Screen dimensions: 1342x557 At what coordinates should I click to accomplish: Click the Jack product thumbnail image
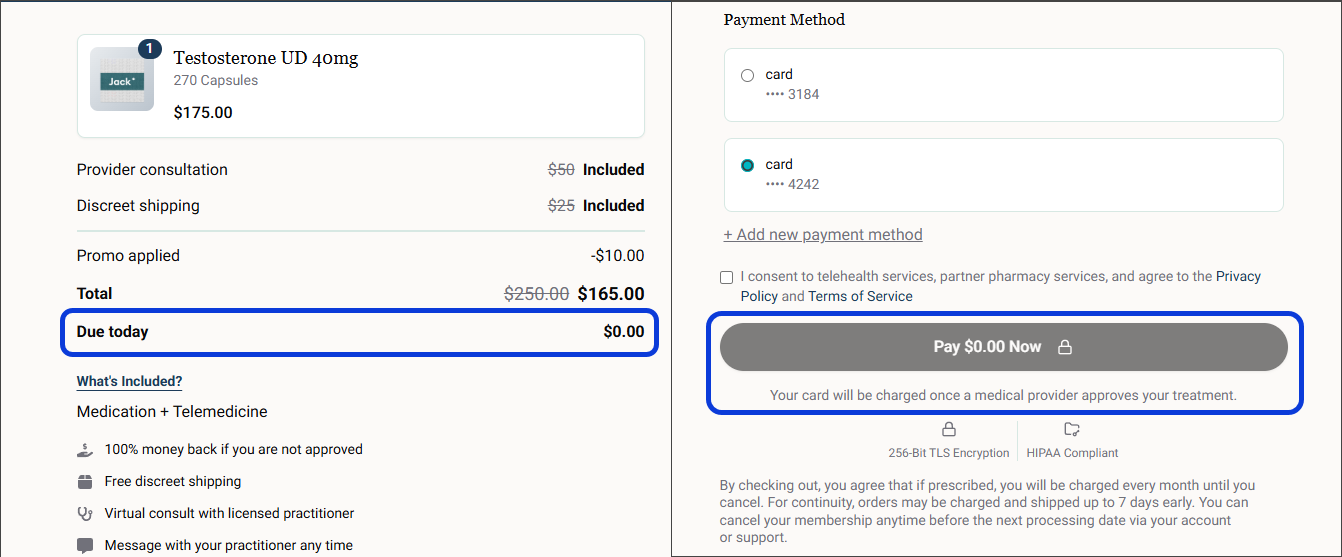(x=122, y=79)
